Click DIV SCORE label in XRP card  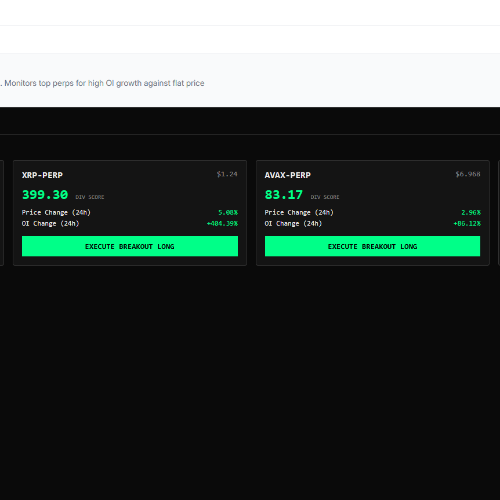90,197
